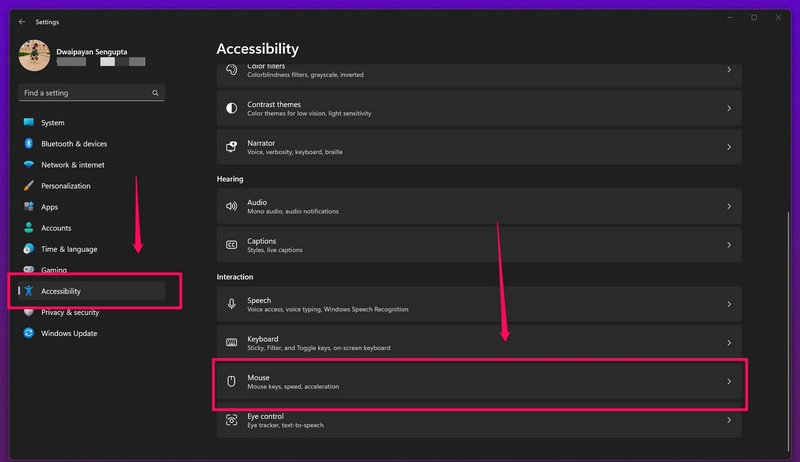Click the Eye control icon
The height and width of the screenshot is (462, 800).
tap(231, 420)
